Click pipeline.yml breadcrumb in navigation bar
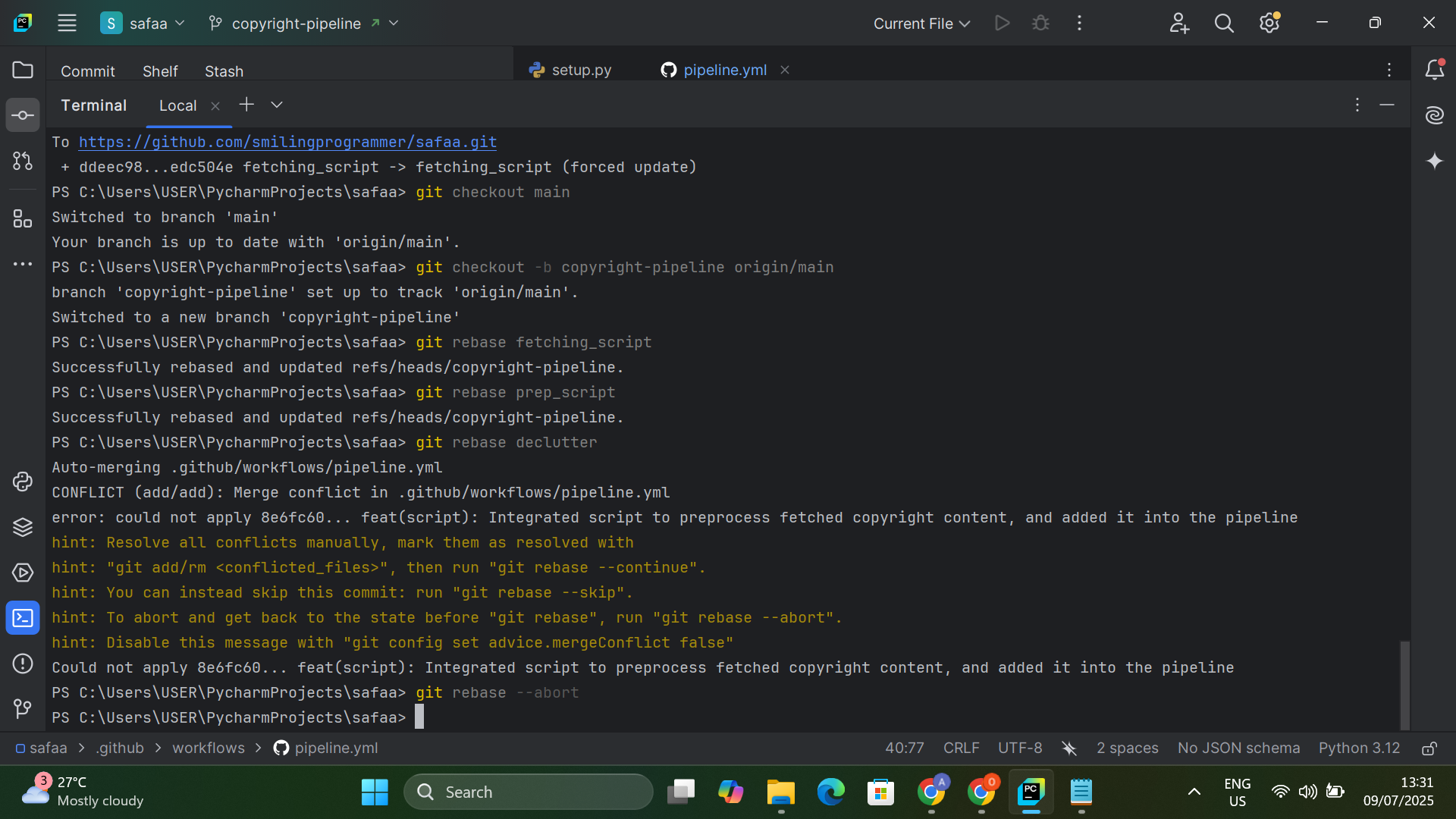Image resolution: width=1456 pixels, height=819 pixels. 325,748
